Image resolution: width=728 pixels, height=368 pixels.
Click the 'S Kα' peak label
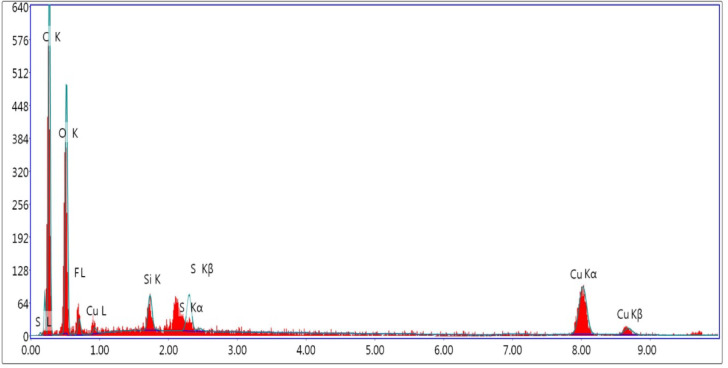pyautogui.click(x=191, y=308)
